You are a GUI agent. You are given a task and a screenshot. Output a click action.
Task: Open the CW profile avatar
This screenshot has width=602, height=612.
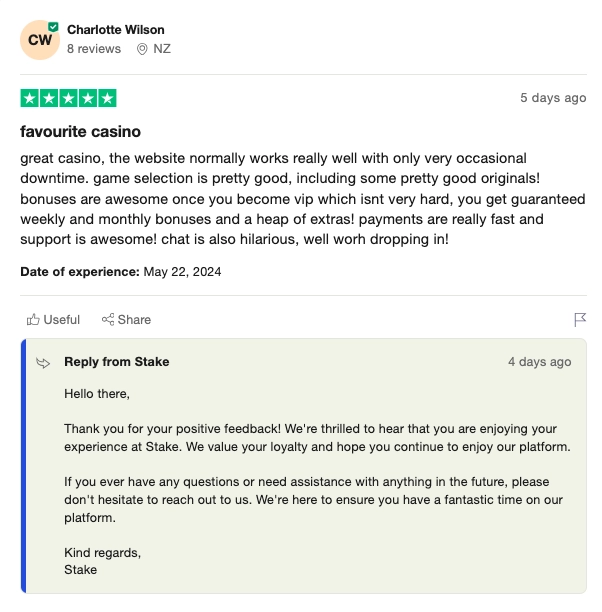click(x=40, y=40)
